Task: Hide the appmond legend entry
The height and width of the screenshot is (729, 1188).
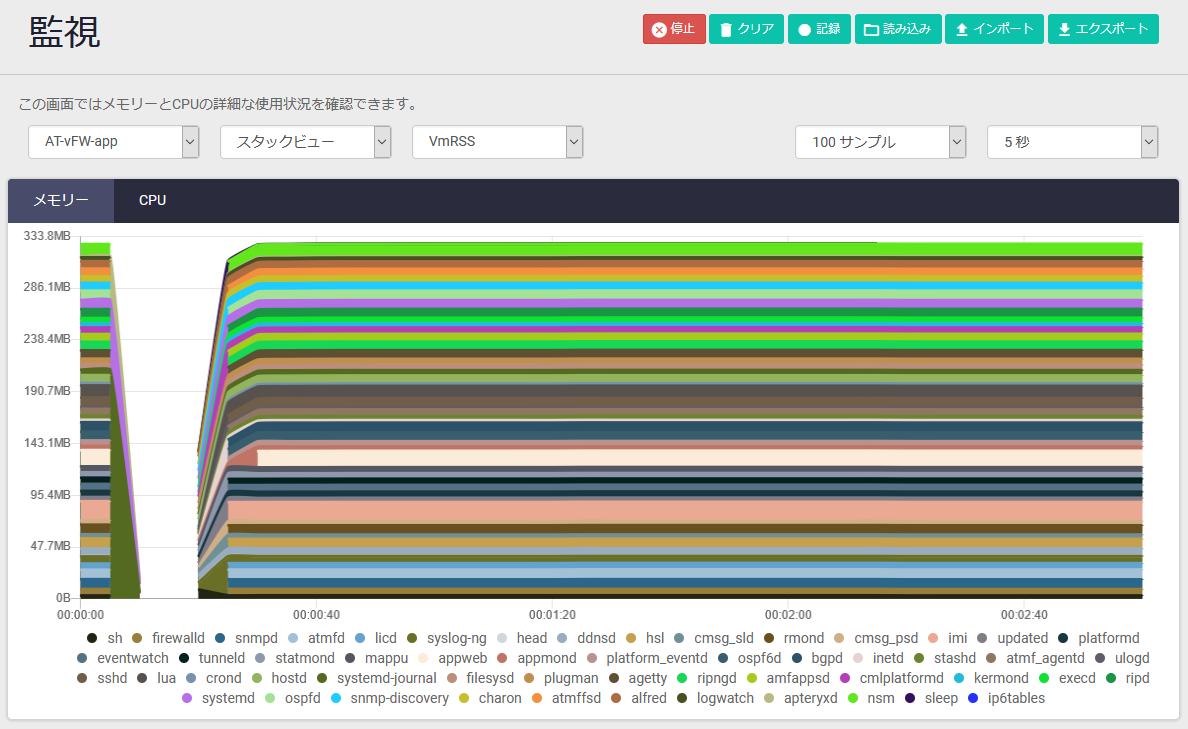Action: coord(536,658)
